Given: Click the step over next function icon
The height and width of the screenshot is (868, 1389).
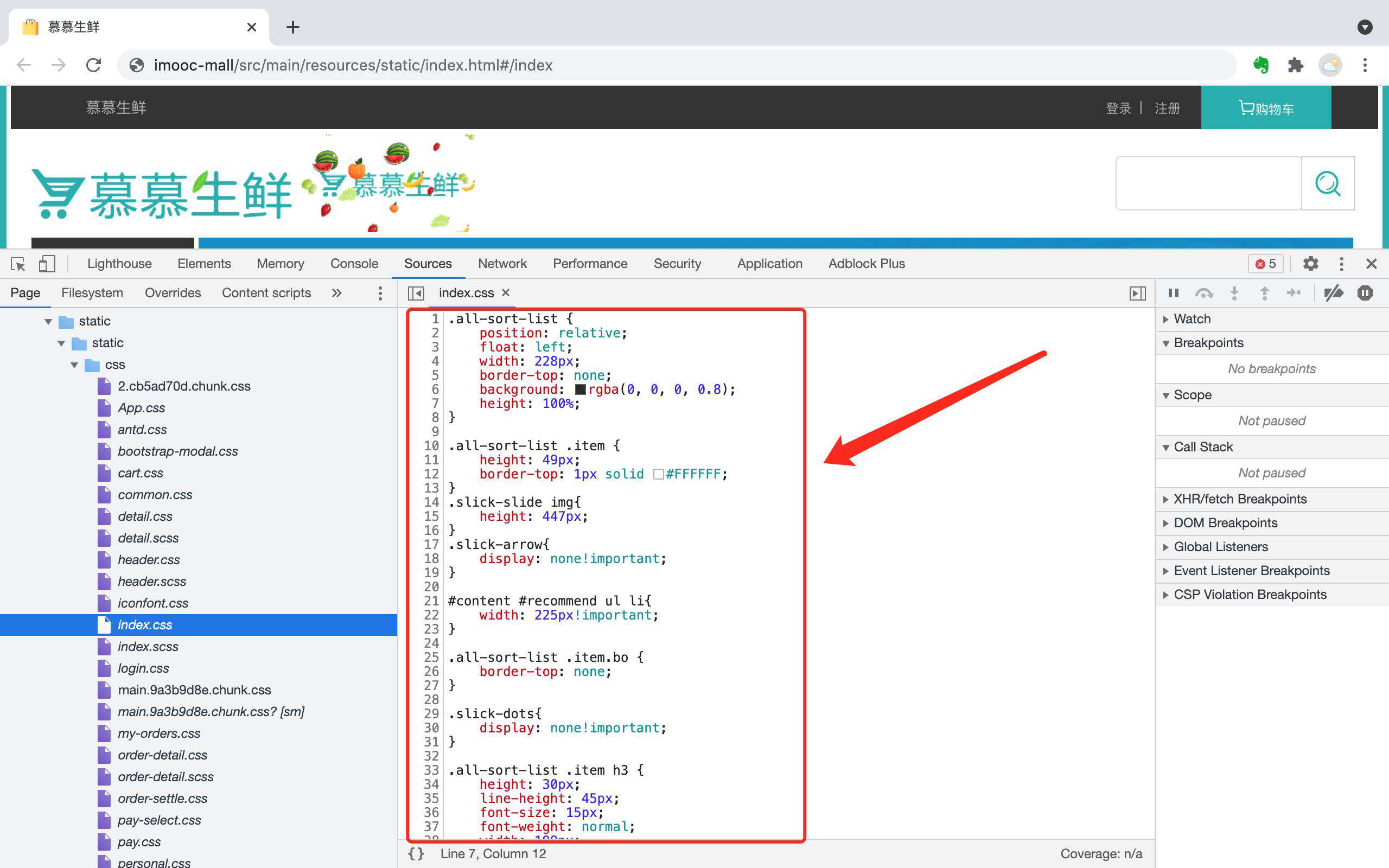Looking at the screenshot, I should [x=1204, y=292].
